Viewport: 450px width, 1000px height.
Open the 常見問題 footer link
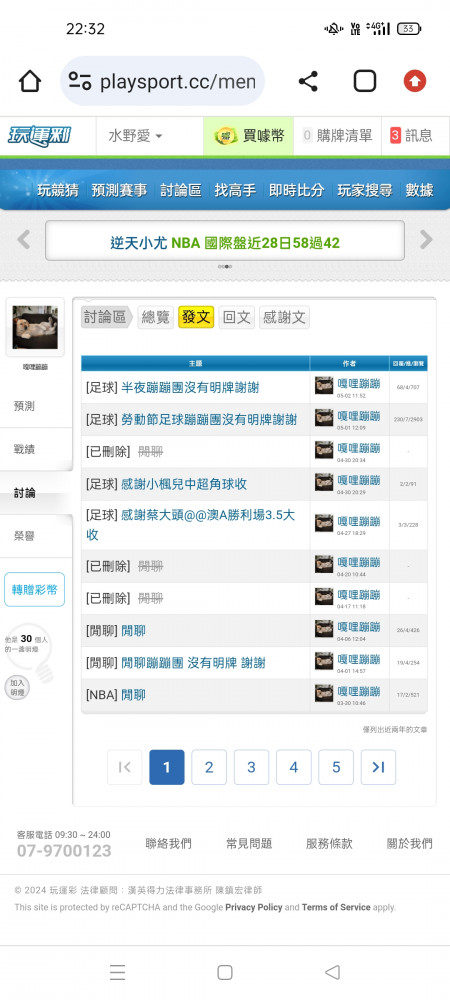[x=249, y=844]
